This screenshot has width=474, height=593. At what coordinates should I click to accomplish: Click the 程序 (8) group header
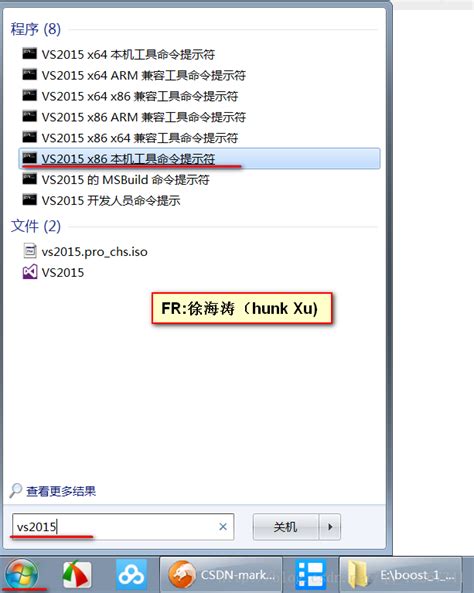36,29
